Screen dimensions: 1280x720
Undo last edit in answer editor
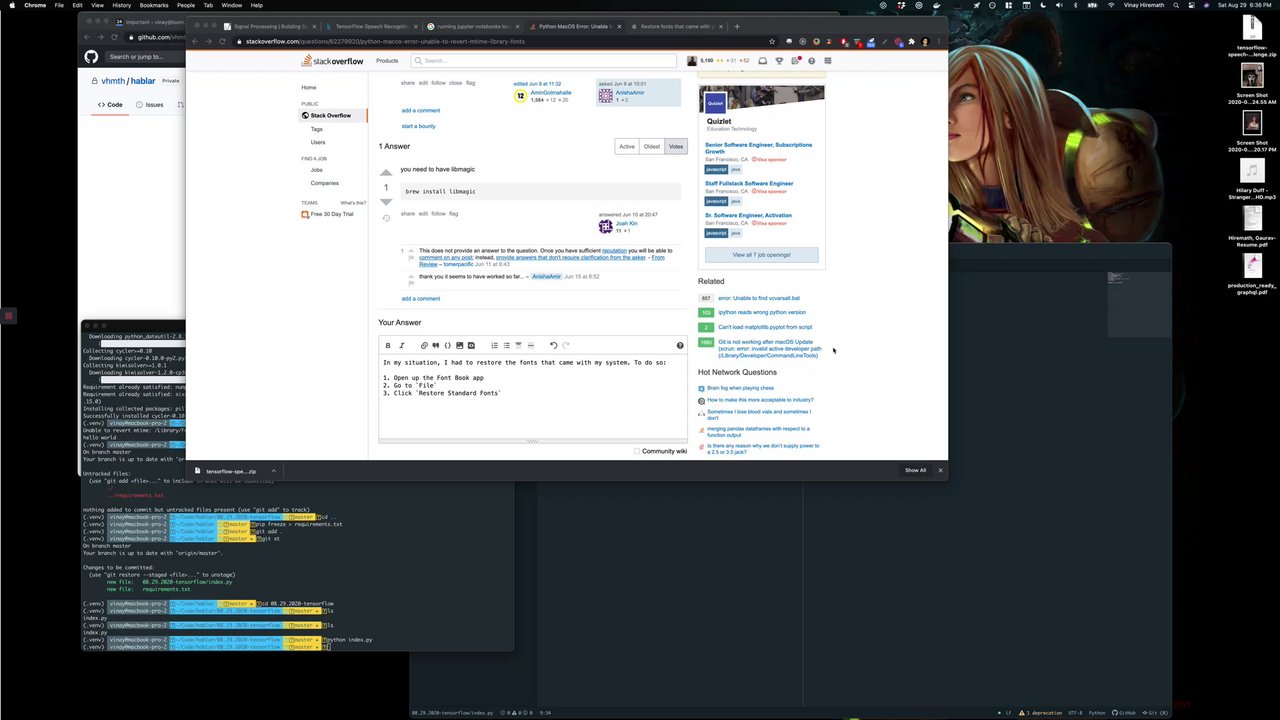click(x=553, y=346)
